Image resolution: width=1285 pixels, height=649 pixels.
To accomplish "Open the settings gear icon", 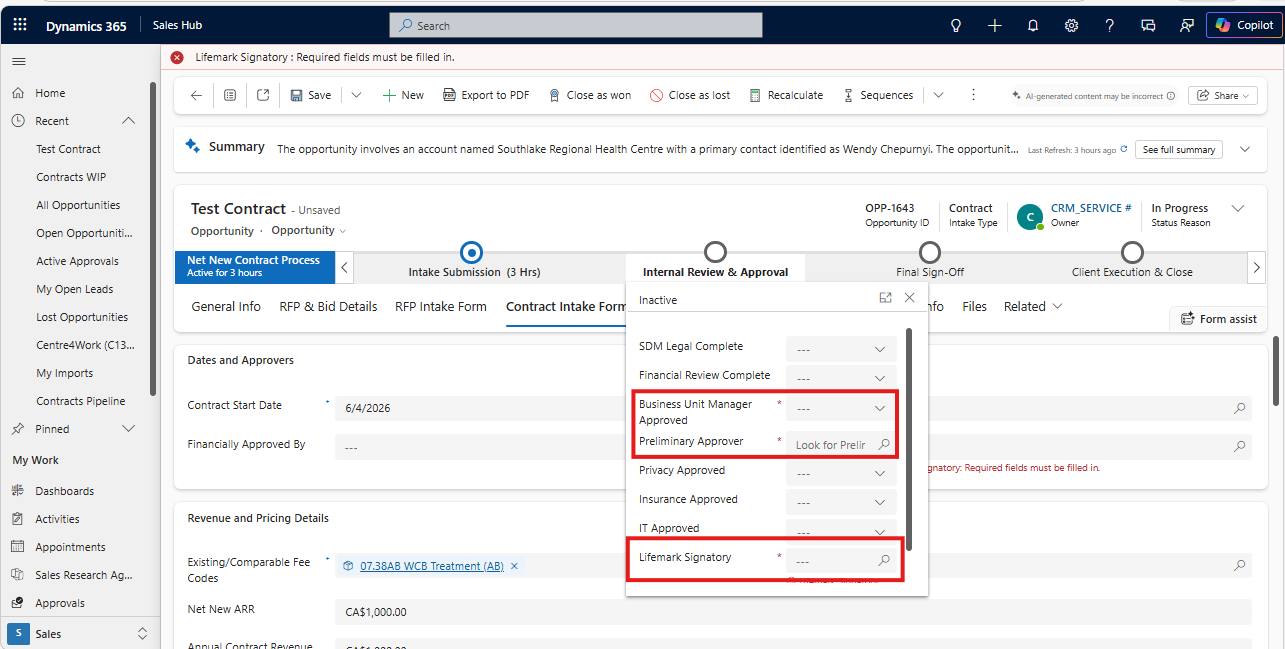I will click(1071, 25).
